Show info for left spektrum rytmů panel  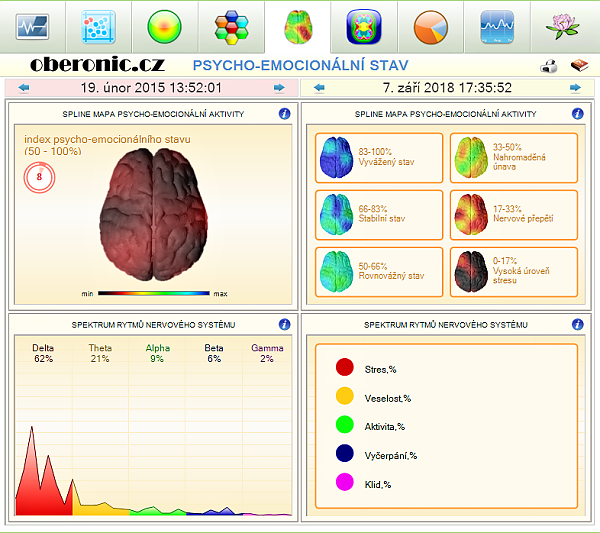click(284, 325)
